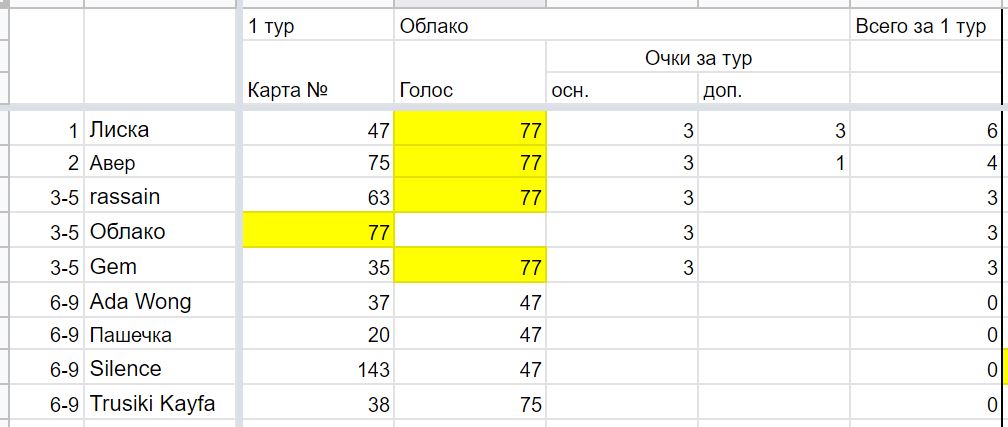Click the yellow cell 77 in Облако row

coord(318,230)
